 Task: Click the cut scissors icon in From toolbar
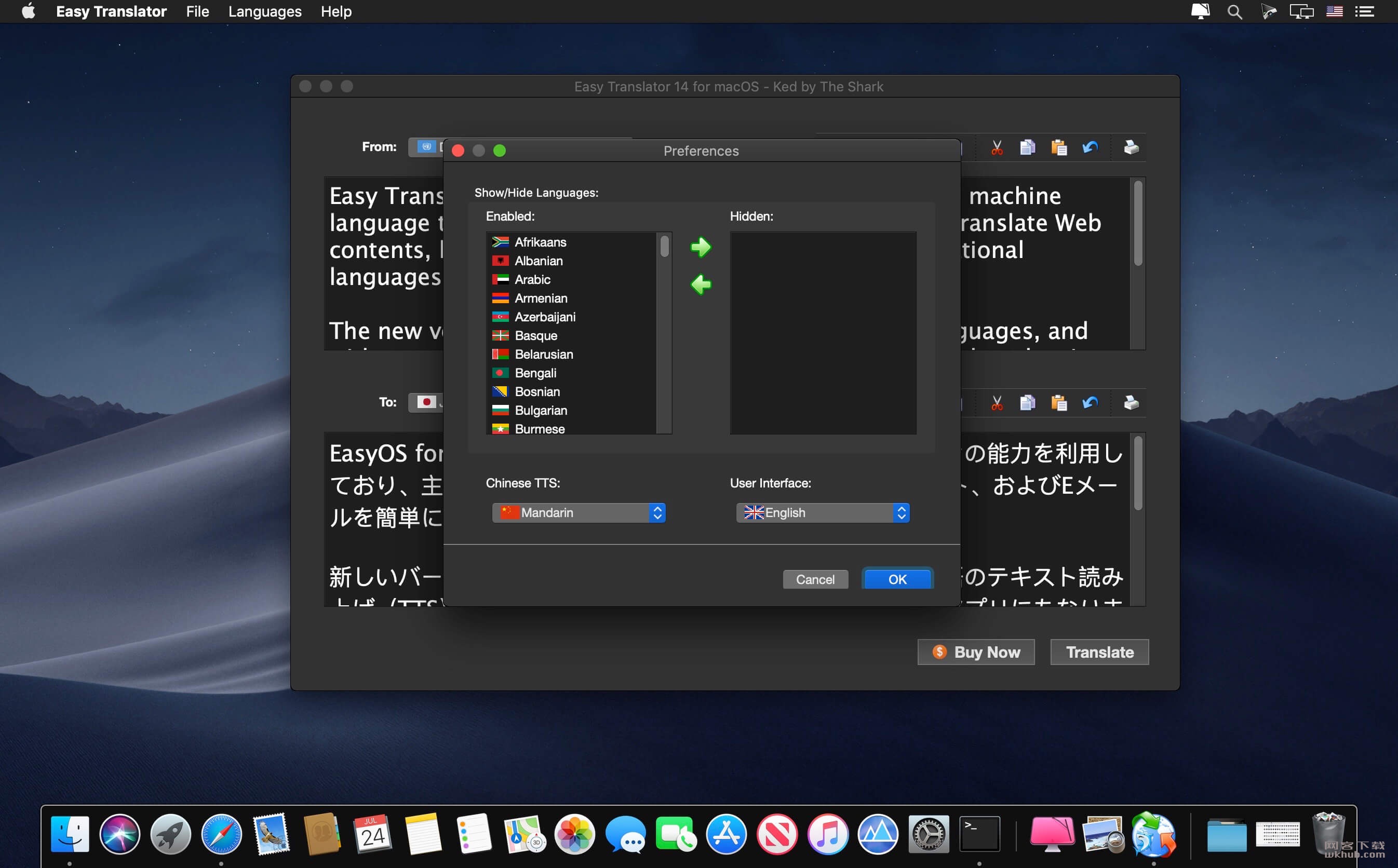coord(997,147)
